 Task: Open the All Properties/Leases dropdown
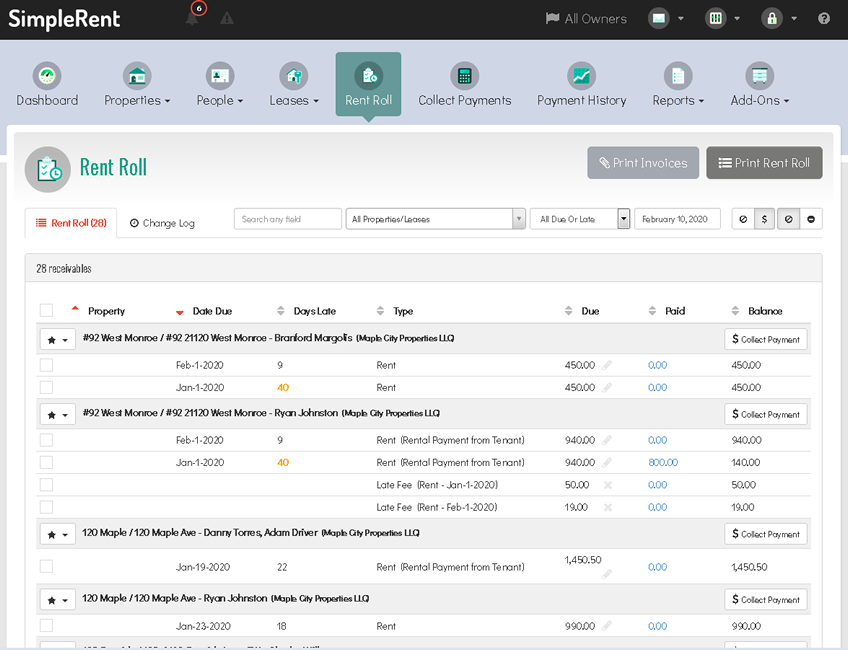click(435, 219)
